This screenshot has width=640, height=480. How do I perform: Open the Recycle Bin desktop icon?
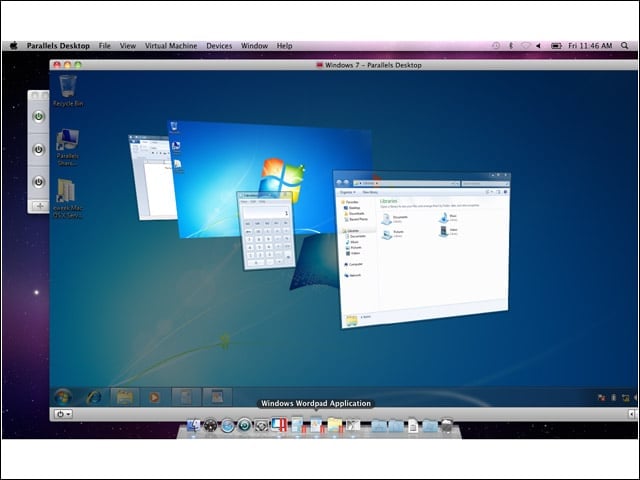(68, 91)
